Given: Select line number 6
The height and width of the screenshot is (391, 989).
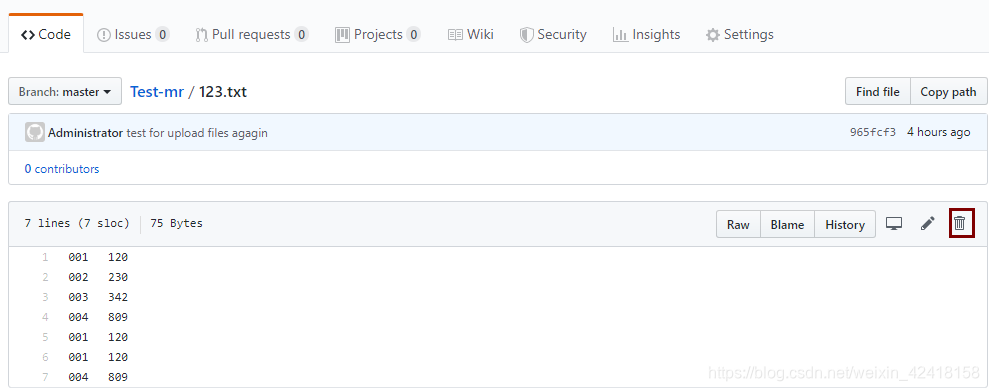Looking at the screenshot, I should point(45,358).
